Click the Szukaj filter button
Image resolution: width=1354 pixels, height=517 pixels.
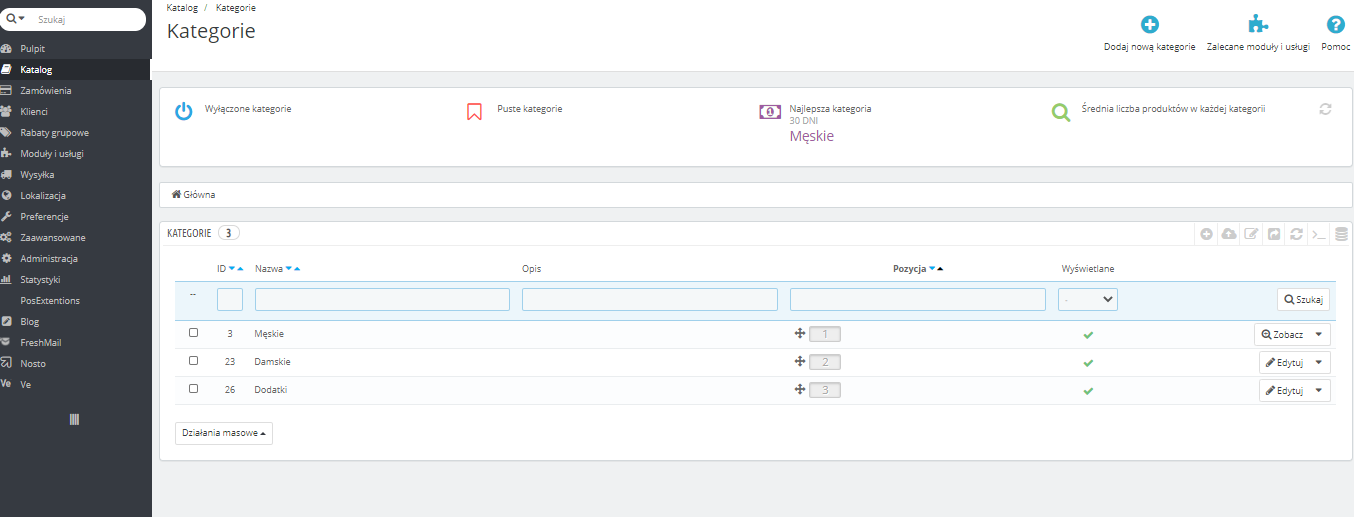coord(1303,299)
